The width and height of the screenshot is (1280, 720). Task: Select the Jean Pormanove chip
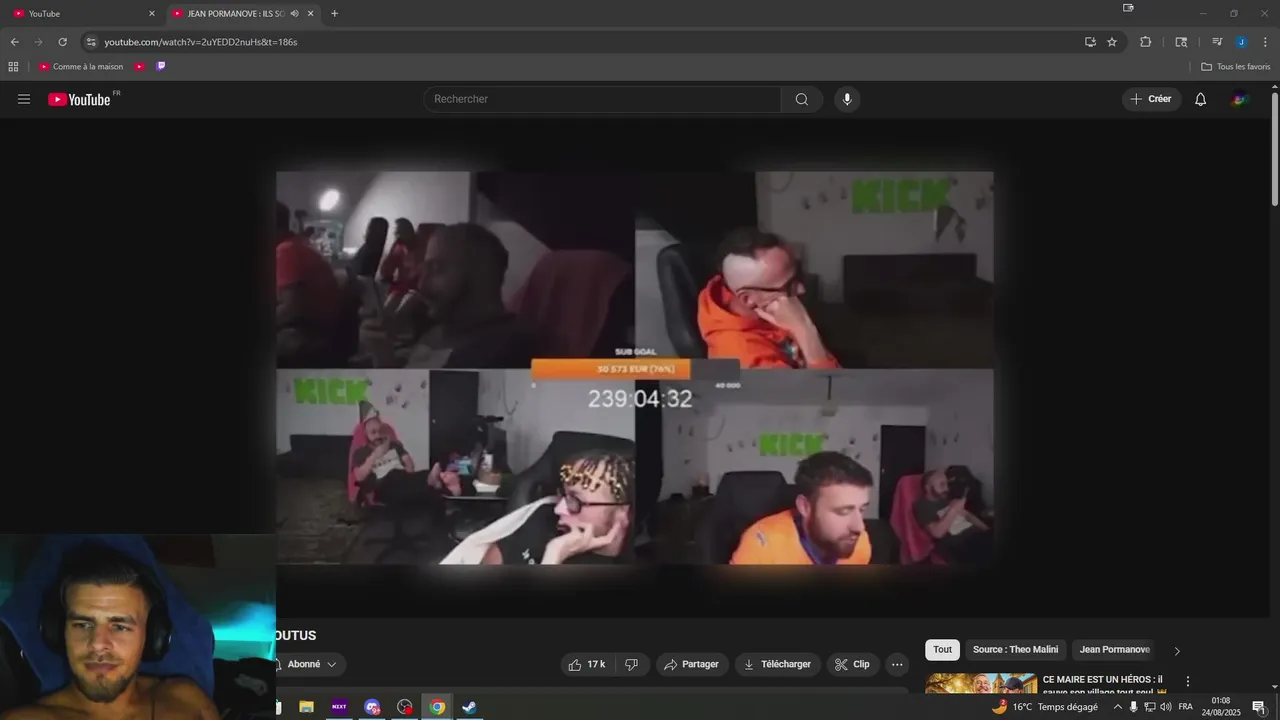[1114, 650]
